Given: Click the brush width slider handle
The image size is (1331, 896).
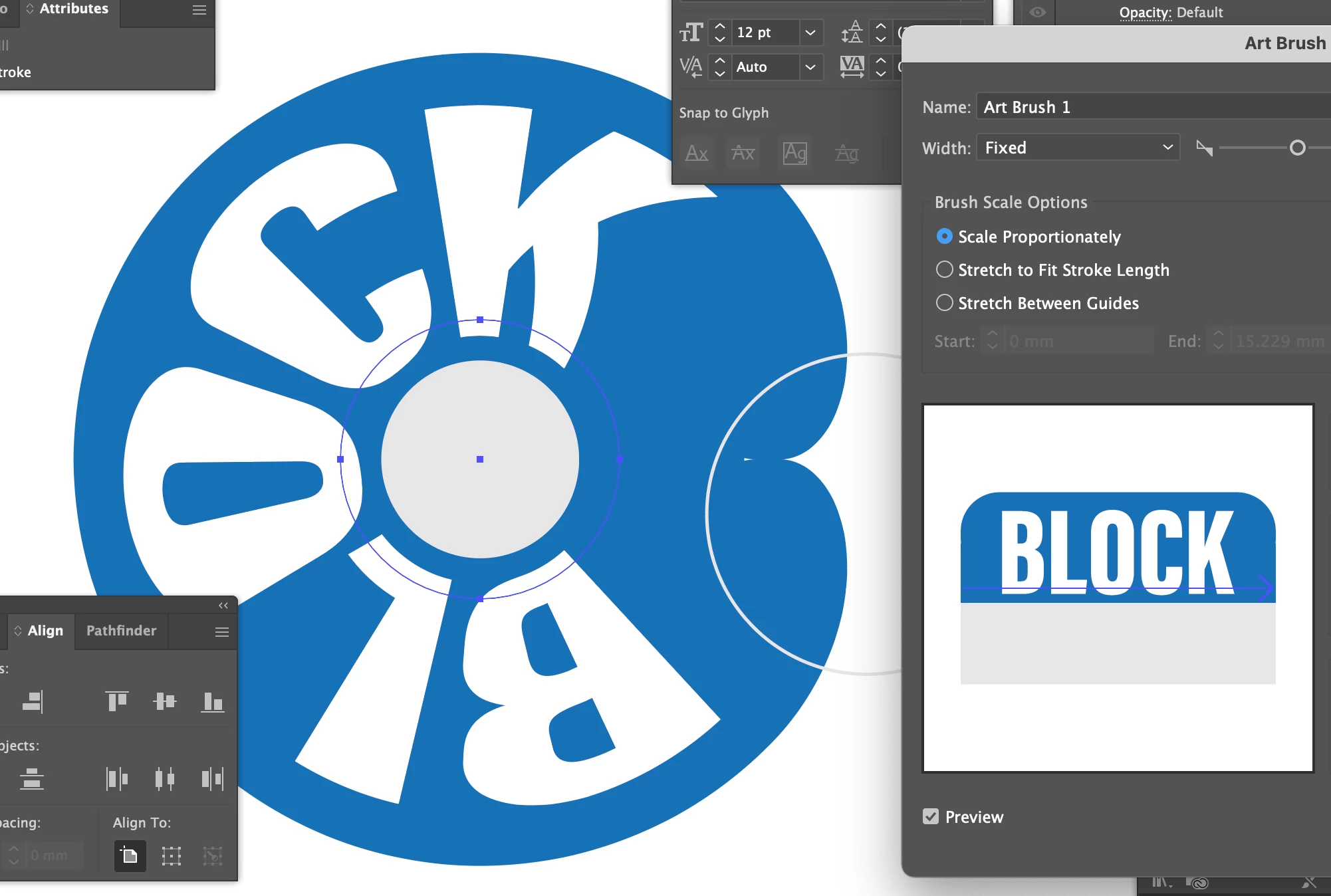Looking at the screenshot, I should 1297,148.
